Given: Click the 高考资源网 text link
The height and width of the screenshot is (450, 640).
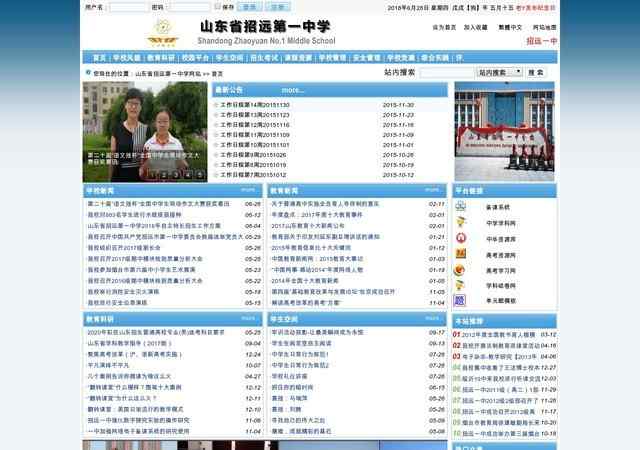Looking at the screenshot, I should [x=501, y=255].
